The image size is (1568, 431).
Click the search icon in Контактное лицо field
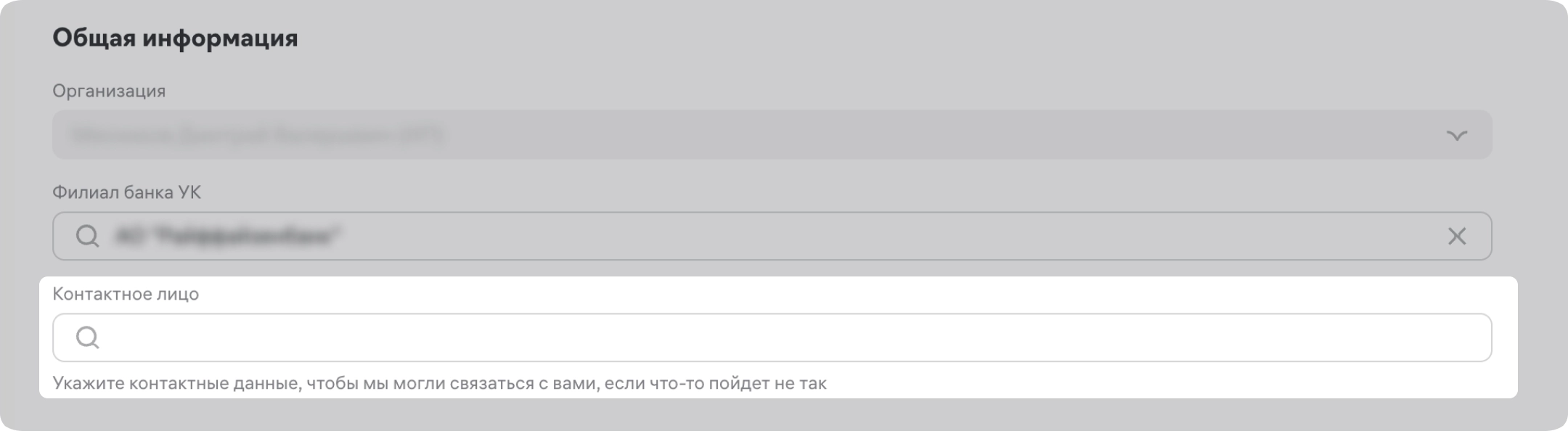coord(87,337)
